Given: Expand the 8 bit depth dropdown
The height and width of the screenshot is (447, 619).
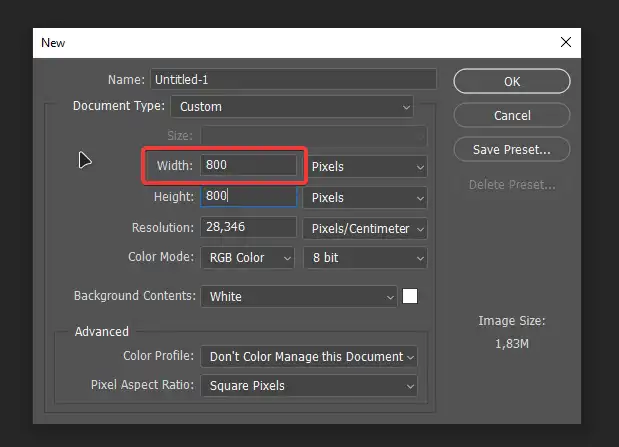Looking at the screenshot, I should [x=366, y=258].
